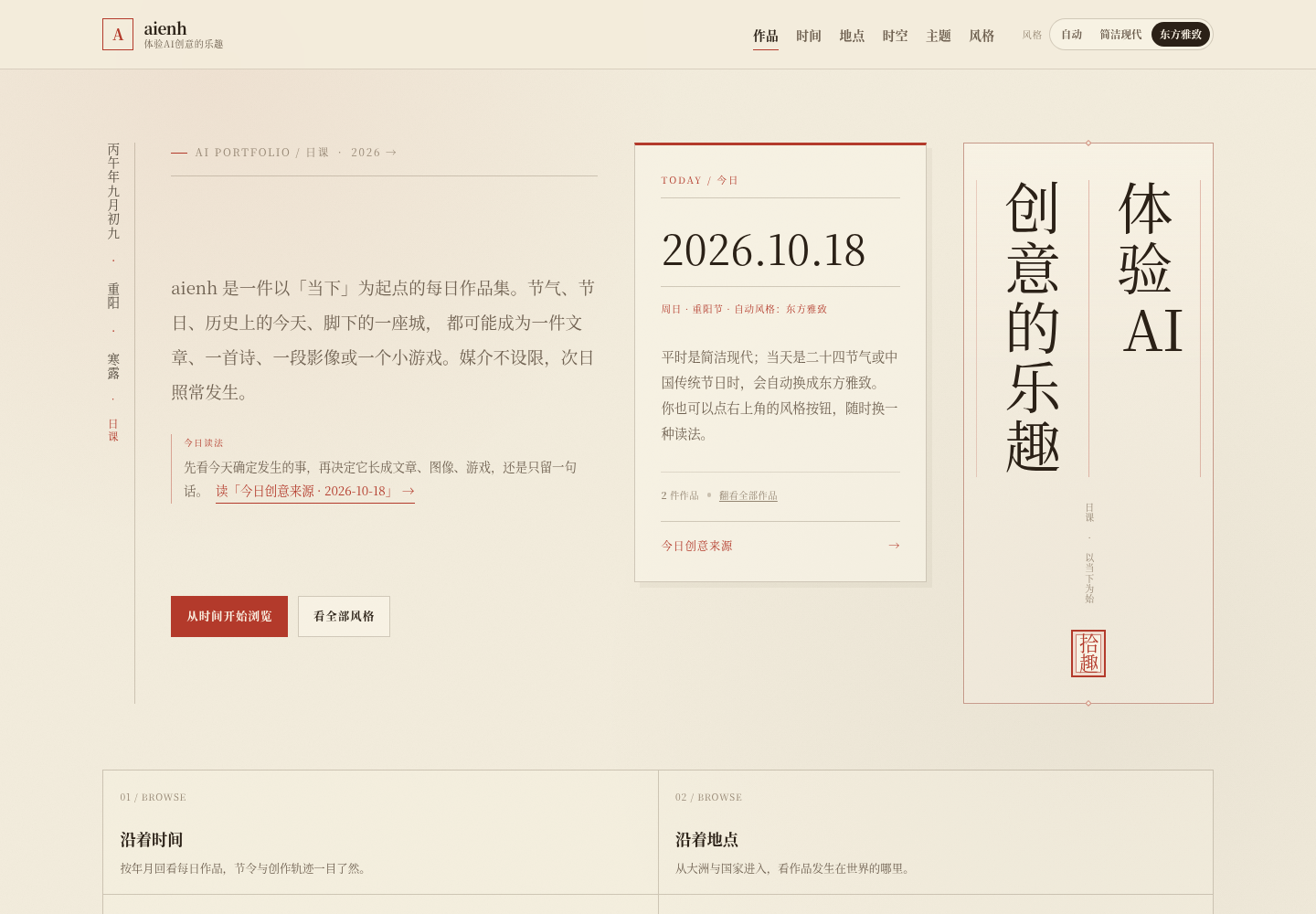
Task: Click the vertical 重阳 festival text
Action: [x=113, y=296]
